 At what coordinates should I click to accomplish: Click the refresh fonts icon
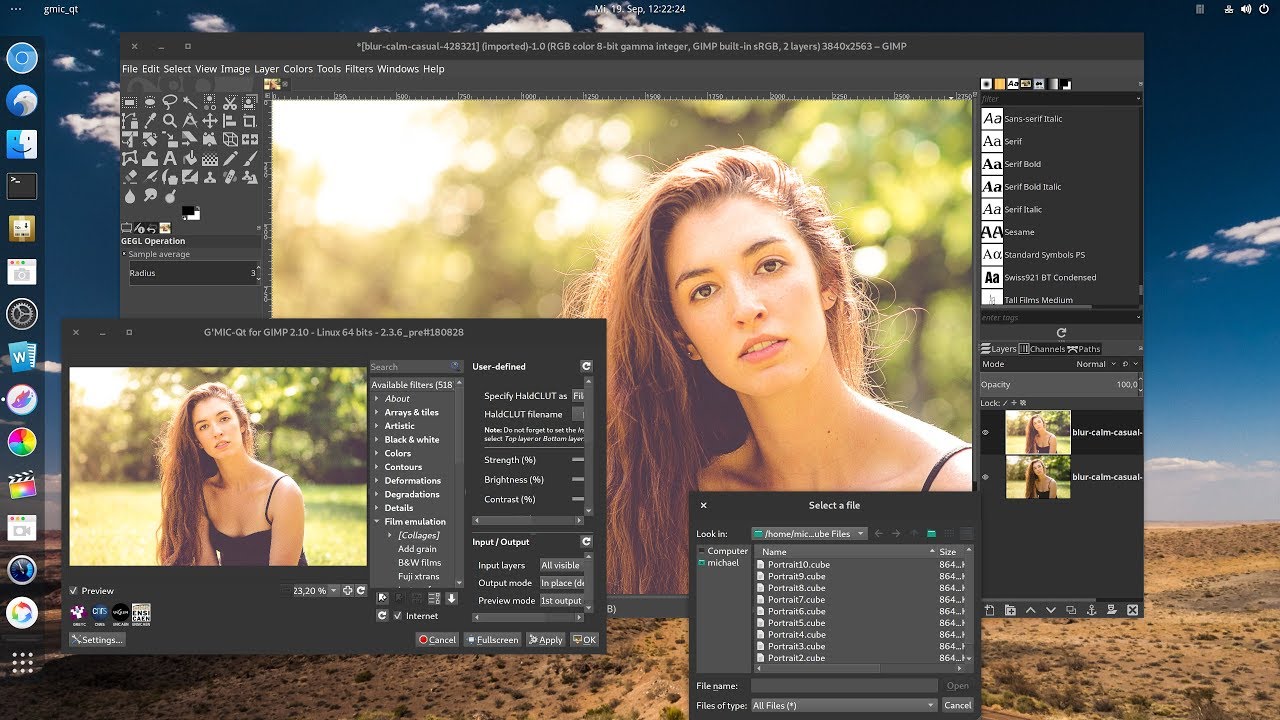[x=1061, y=333]
